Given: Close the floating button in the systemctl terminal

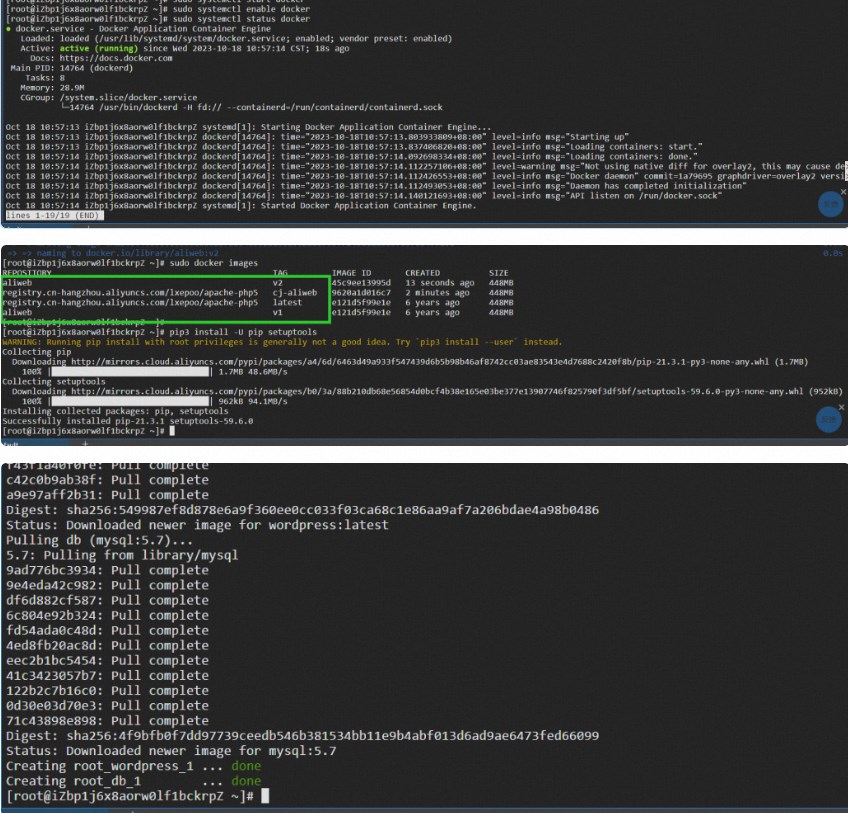Looking at the screenshot, I should [x=843, y=192].
